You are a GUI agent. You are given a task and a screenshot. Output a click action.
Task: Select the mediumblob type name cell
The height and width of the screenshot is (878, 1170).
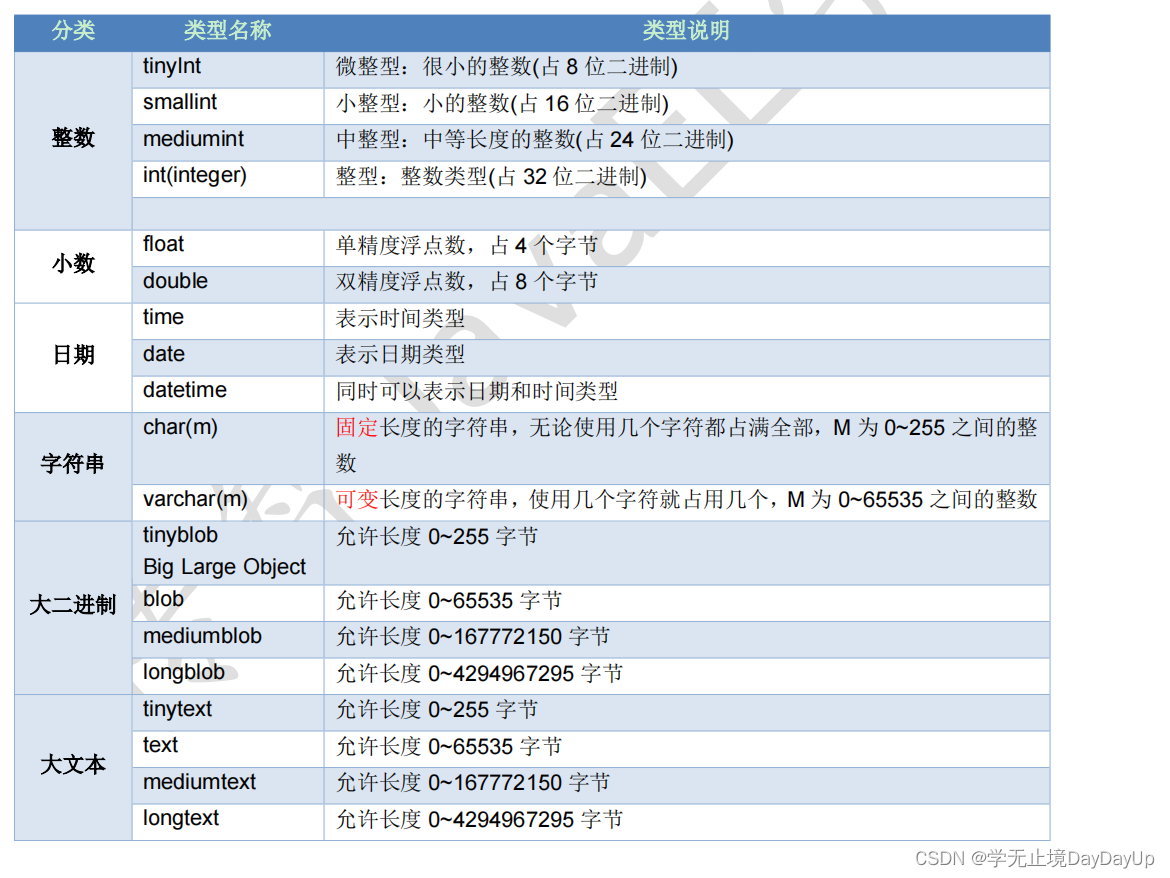228,639
